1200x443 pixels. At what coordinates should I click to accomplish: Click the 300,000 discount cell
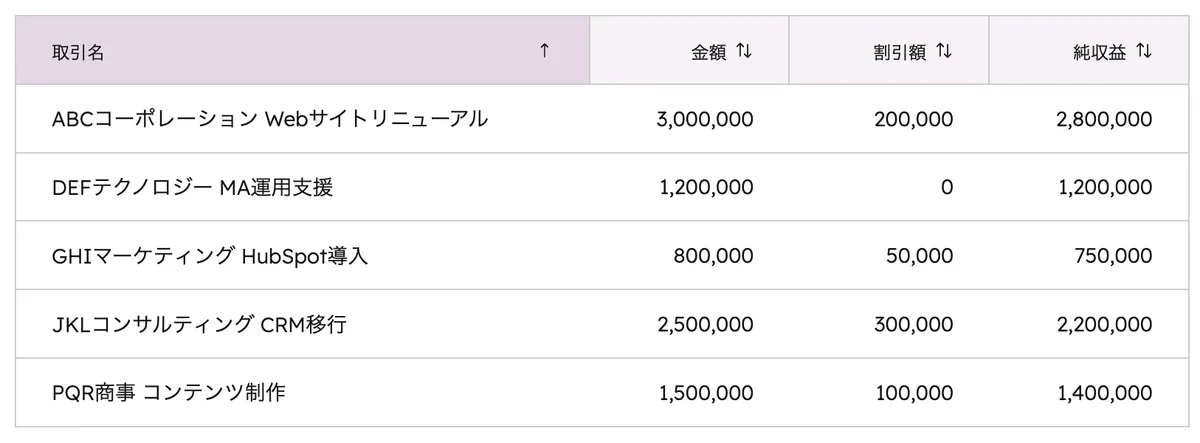pyautogui.click(x=913, y=324)
